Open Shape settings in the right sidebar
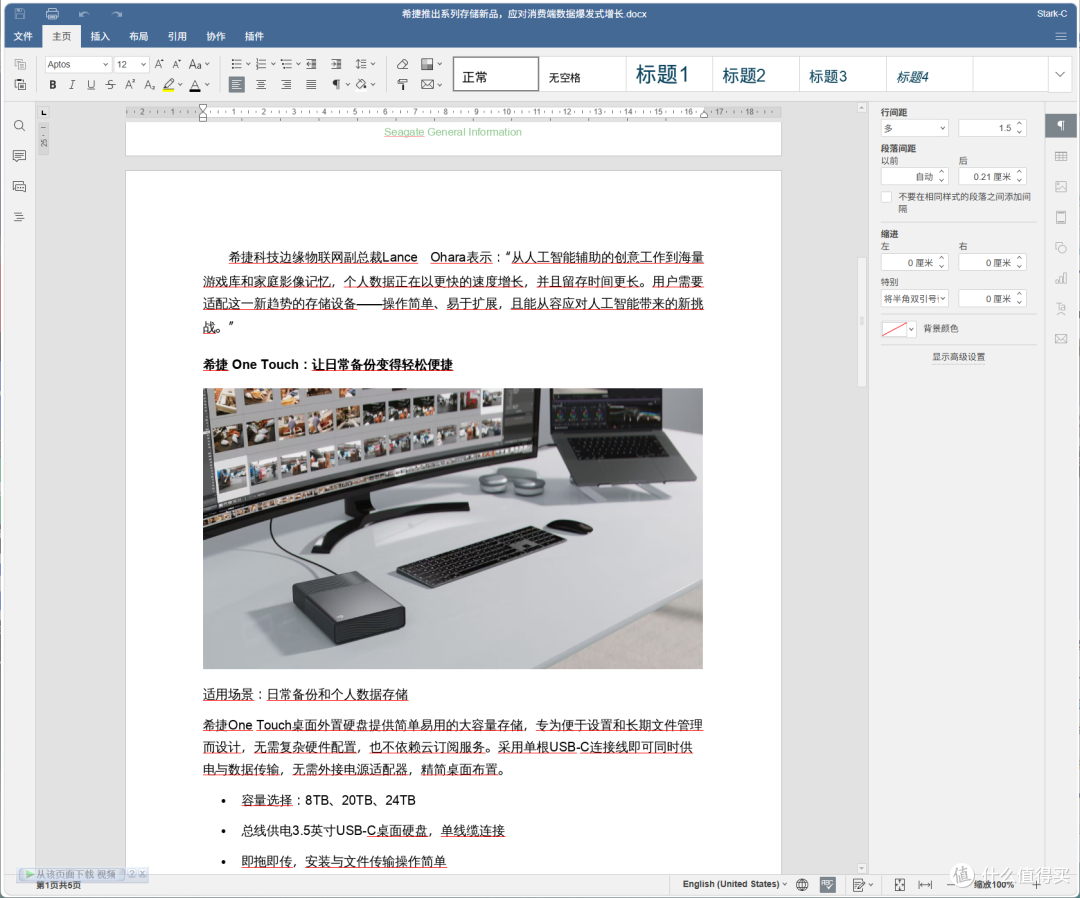The width and height of the screenshot is (1080, 898). pos(1061,248)
